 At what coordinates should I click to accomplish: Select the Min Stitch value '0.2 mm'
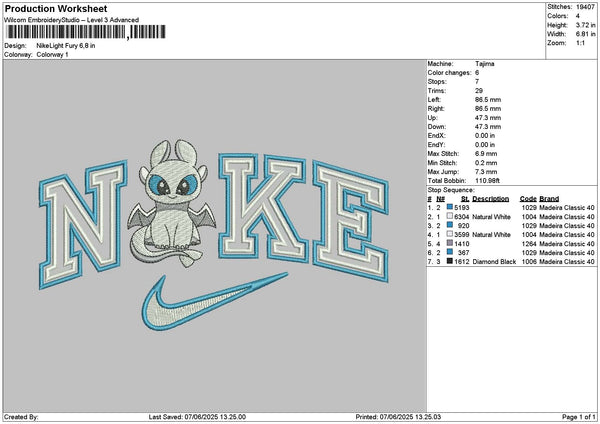[486, 163]
